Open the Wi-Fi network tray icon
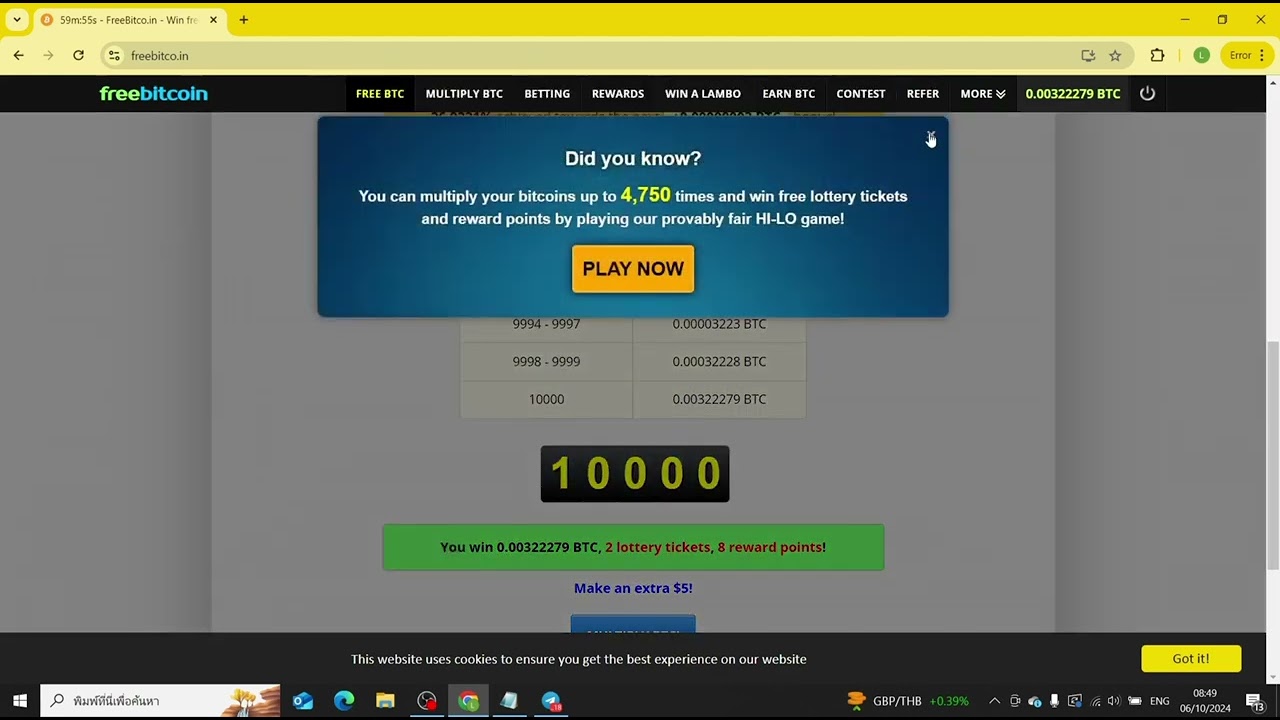 click(x=1095, y=701)
